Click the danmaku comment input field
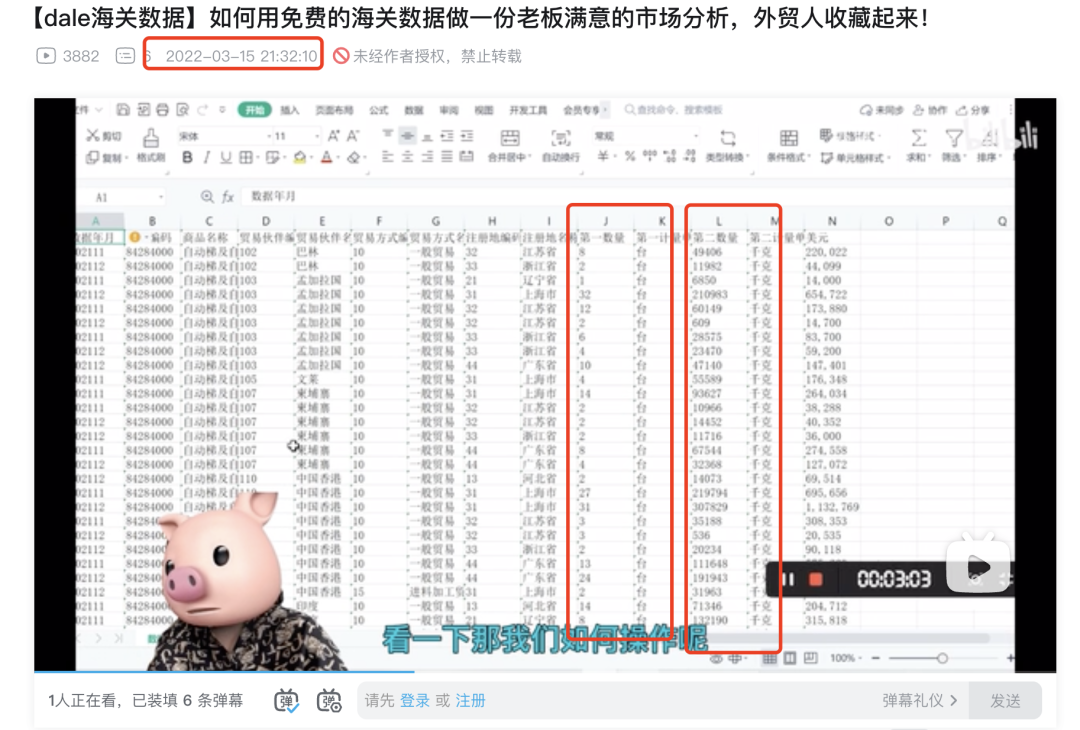Image resolution: width=1080 pixels, height=730 pixels. (x=600, y=700)
